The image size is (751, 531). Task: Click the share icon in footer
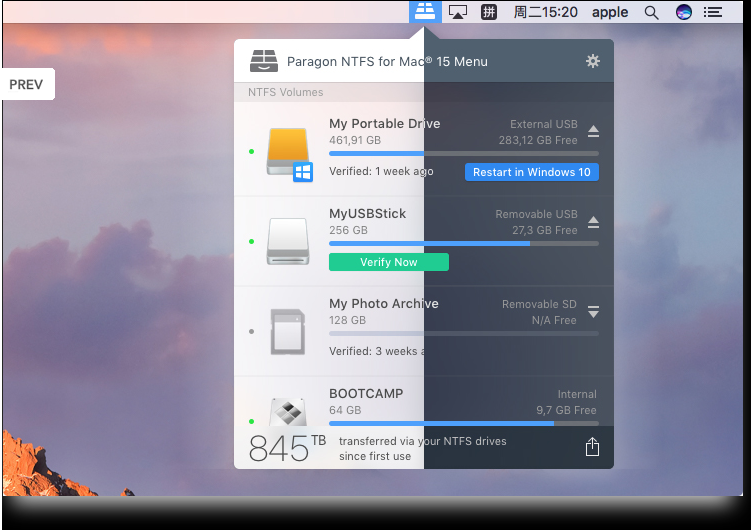pyautogui.click(x=592, y=447)
